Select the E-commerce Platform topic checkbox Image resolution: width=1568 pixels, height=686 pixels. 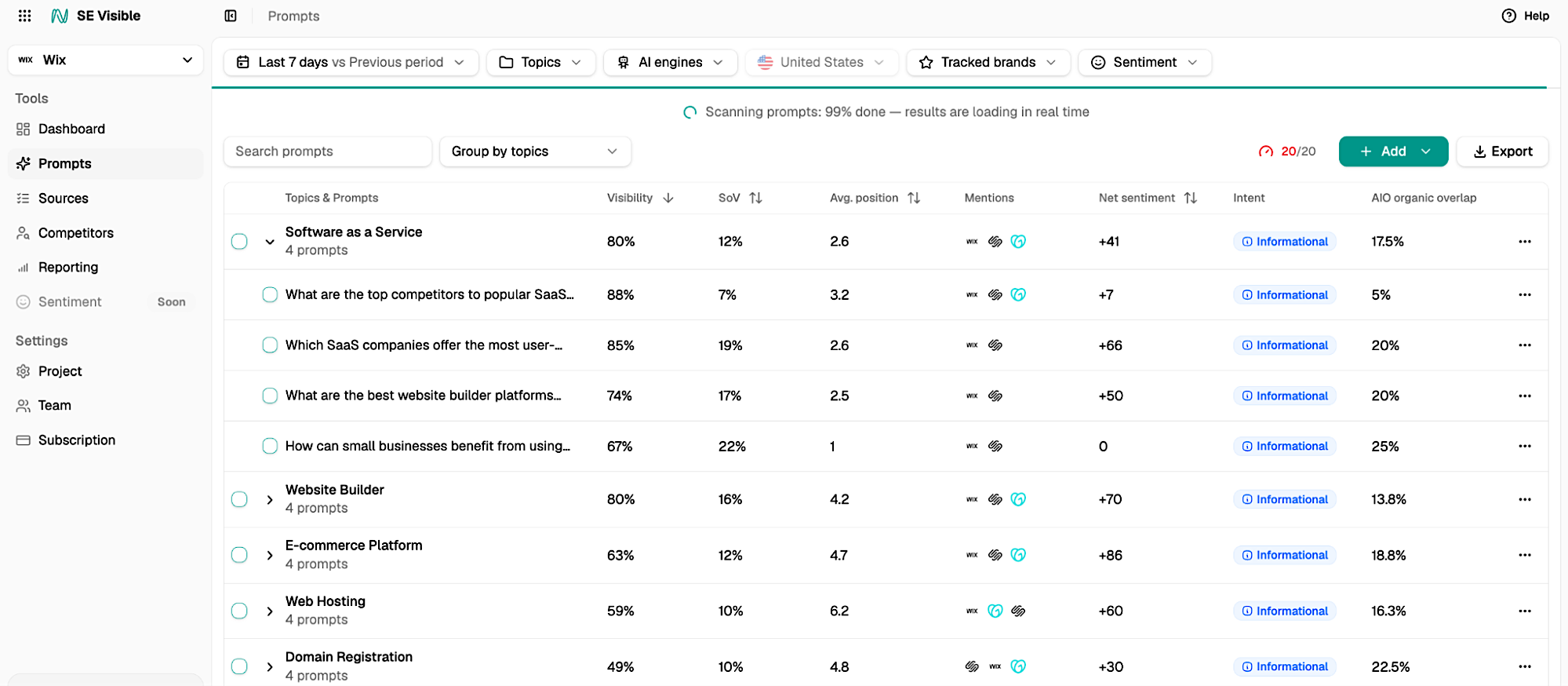click(x=239, y=555)
